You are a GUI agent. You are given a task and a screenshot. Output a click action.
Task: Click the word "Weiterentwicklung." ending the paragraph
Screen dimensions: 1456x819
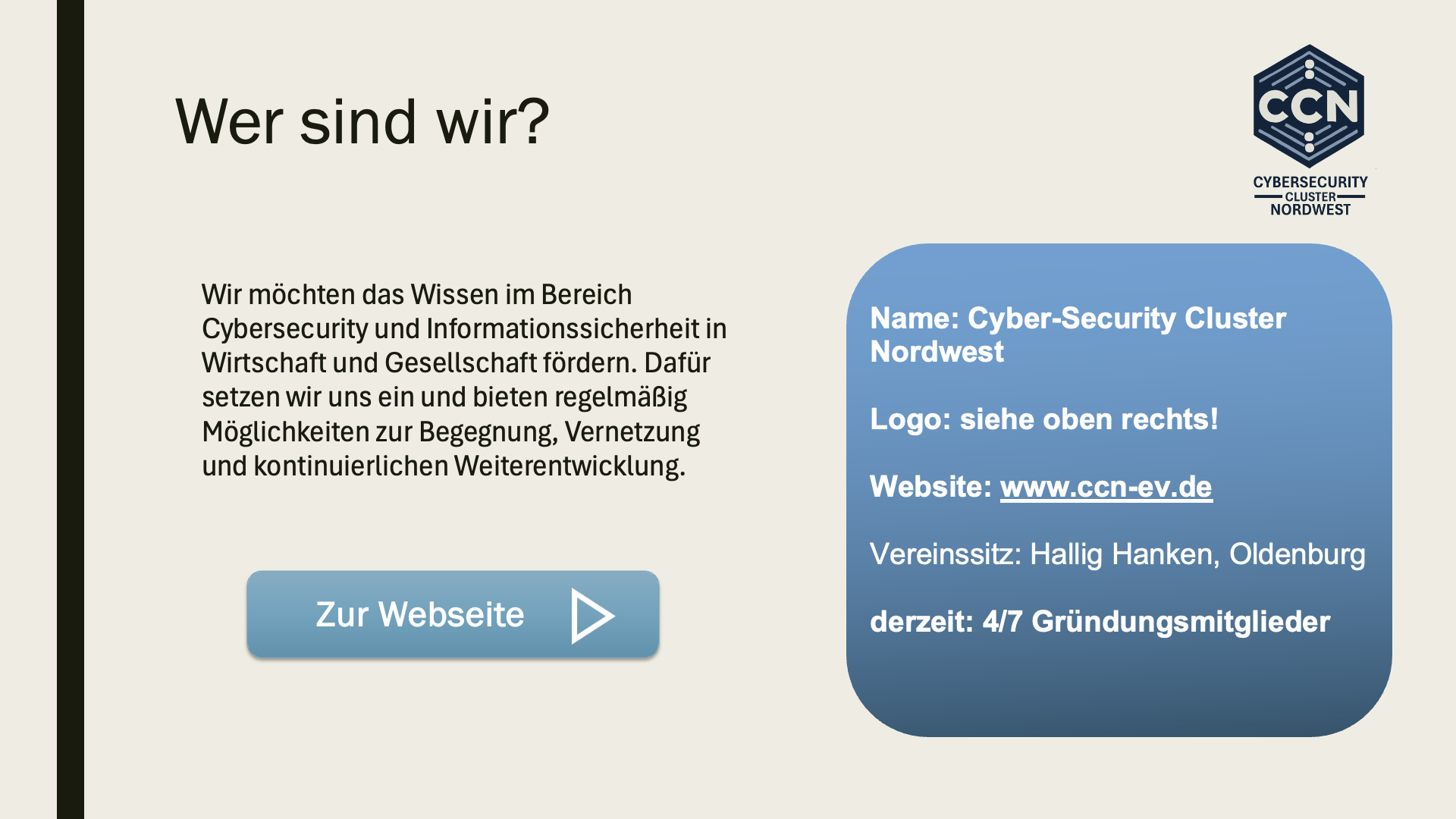(570, 466)
